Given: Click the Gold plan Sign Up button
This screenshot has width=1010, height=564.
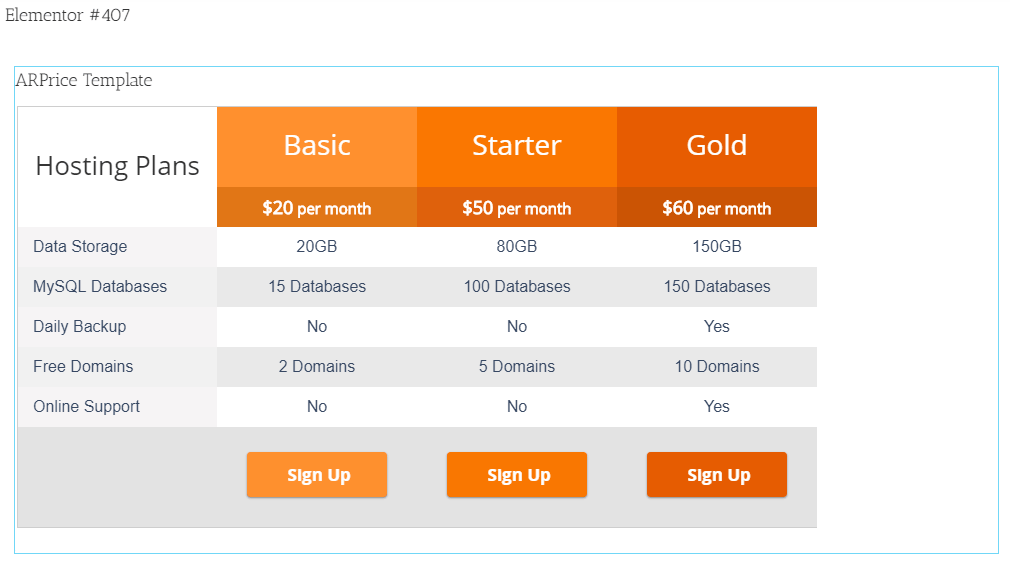Looking at the screenshot, I should coord(716,475).
